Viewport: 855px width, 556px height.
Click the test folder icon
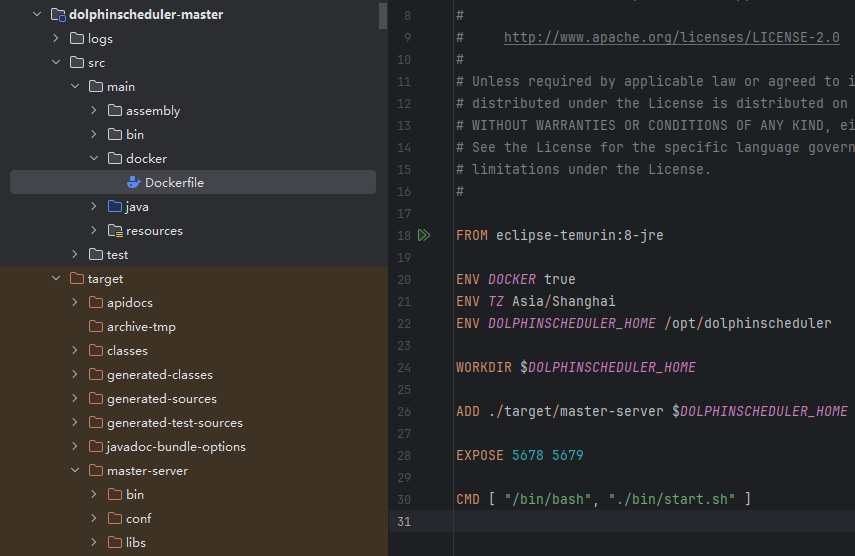96,255
